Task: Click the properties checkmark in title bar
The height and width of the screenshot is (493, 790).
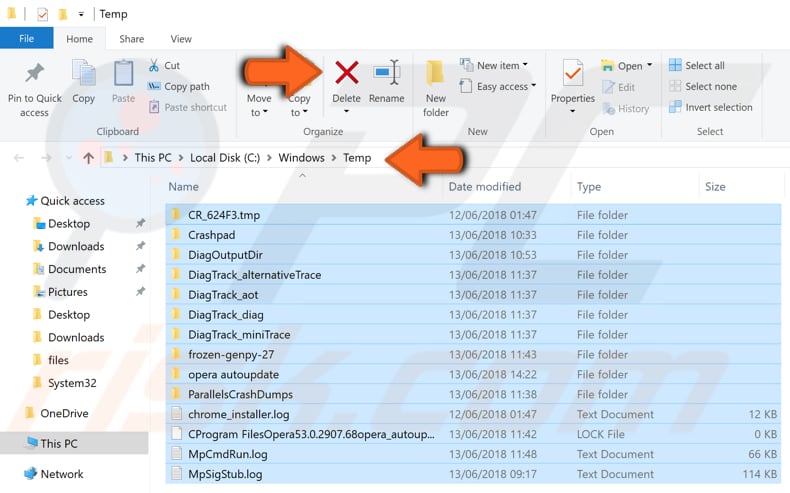Action: [43, 15]
